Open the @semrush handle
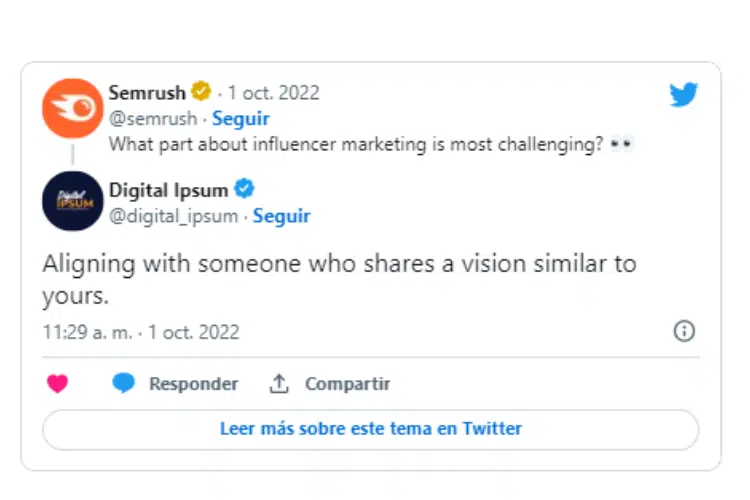 [x=153, y=118]
